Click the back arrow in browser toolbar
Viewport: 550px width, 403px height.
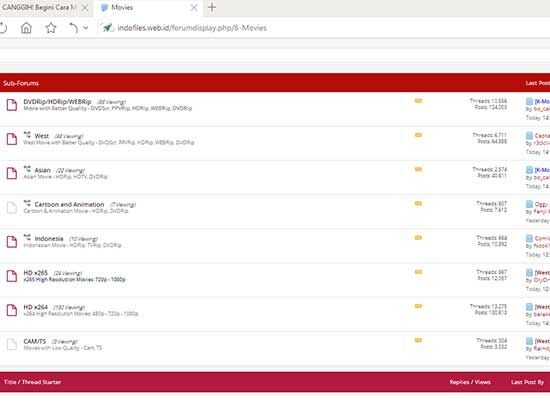coord(73,28)
